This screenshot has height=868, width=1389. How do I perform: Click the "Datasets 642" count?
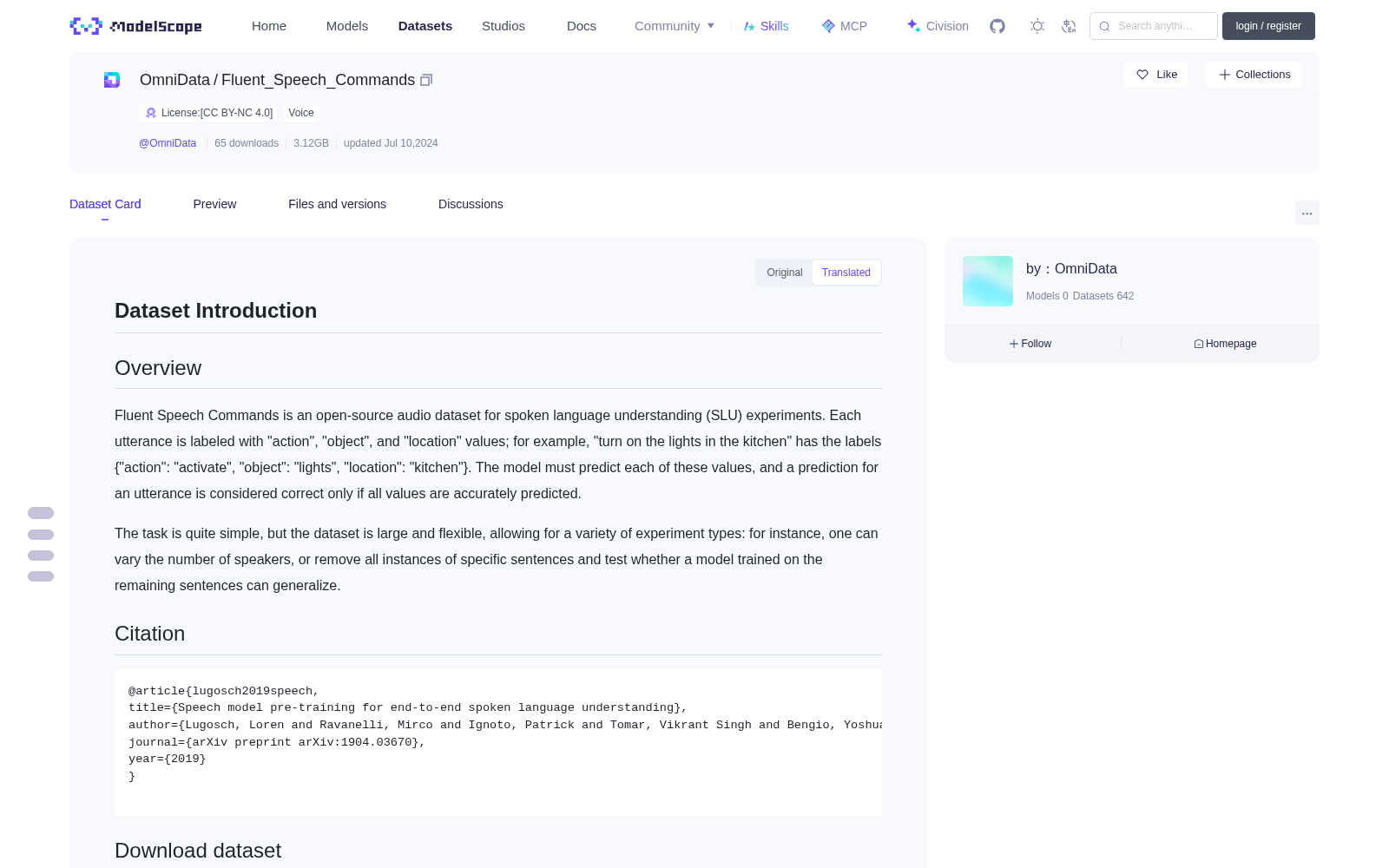pyautogui.click(x=1103, y=296)
